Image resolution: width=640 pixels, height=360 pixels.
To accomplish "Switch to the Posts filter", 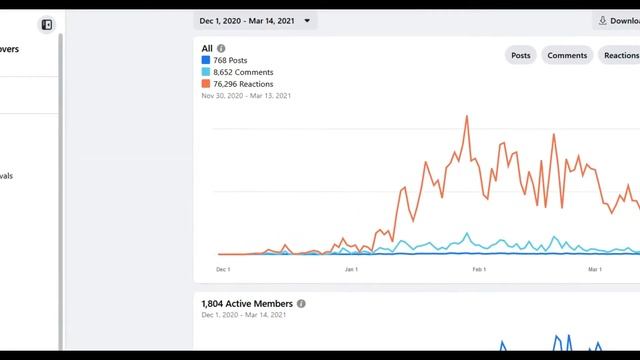I will 521,55.
